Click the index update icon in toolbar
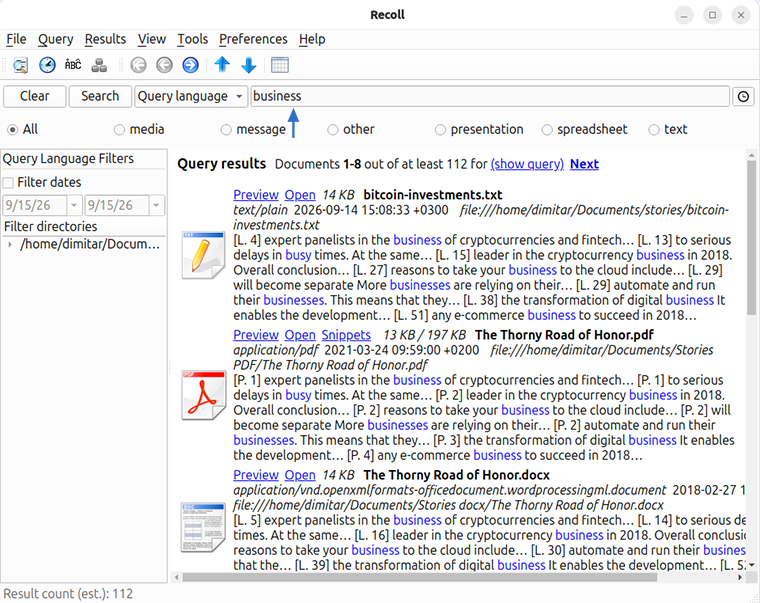 point(99,65)
